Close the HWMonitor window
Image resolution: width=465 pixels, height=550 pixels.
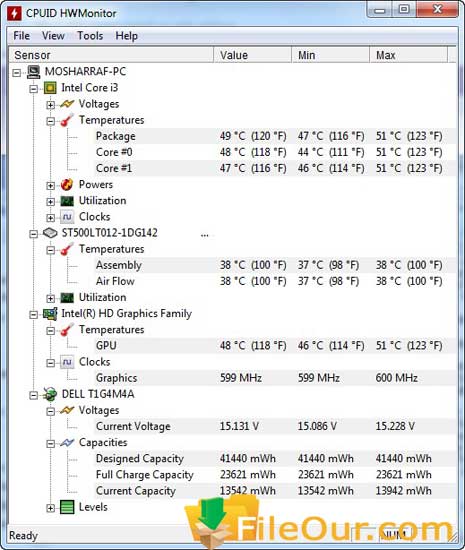(x=437, y=10)
